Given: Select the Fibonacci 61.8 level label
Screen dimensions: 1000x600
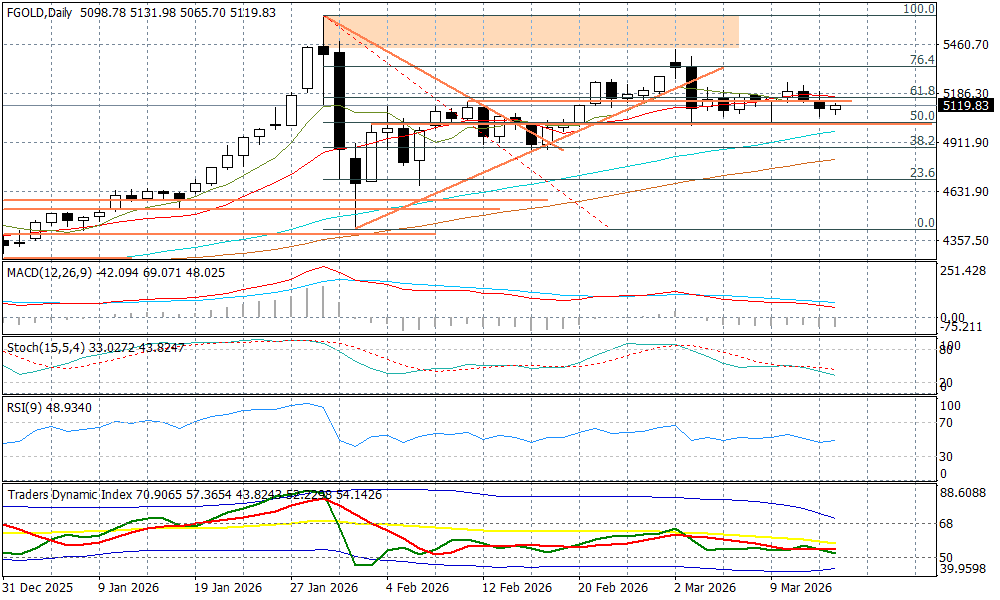Looking at the screenshot, I should 921,91.
